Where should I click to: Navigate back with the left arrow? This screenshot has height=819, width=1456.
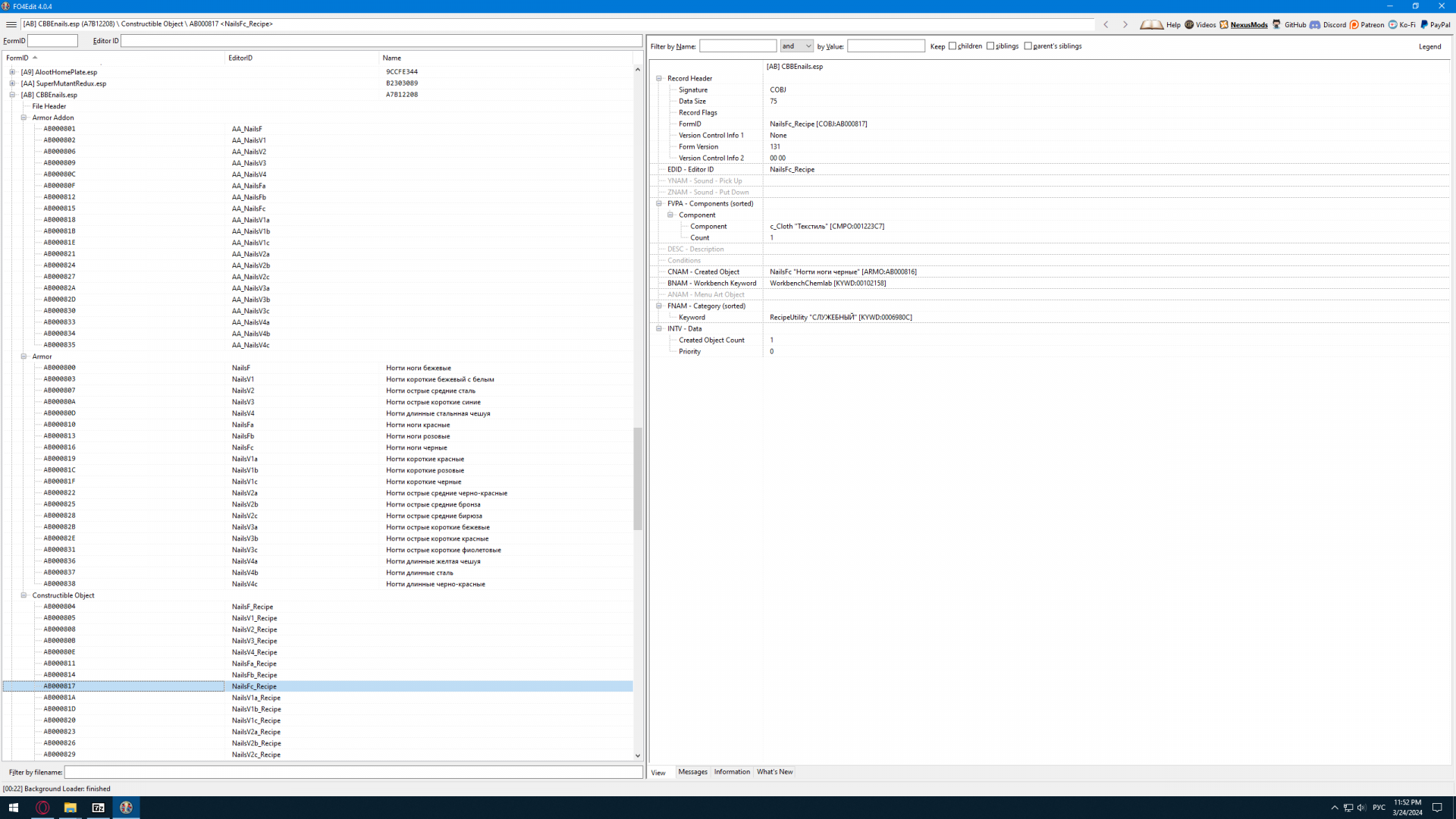click(1106, 24)
